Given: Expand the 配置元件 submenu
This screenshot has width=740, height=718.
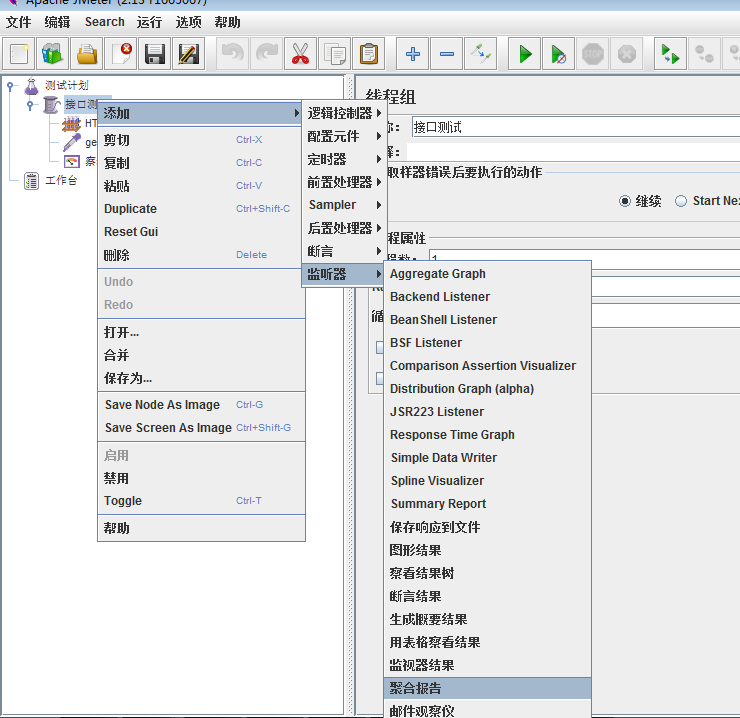Looking at the screenshot, I should 344,136.
